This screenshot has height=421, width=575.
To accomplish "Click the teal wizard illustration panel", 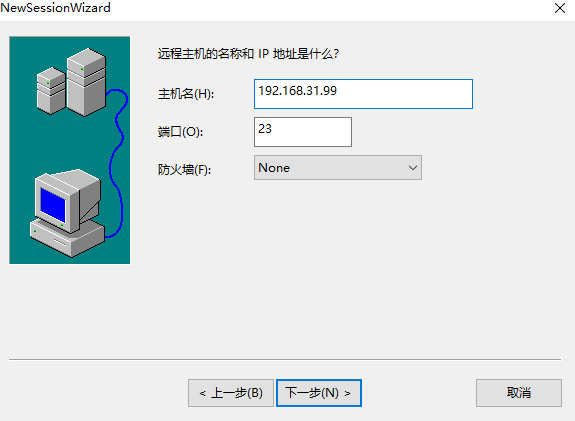I will tap(70, 150).
